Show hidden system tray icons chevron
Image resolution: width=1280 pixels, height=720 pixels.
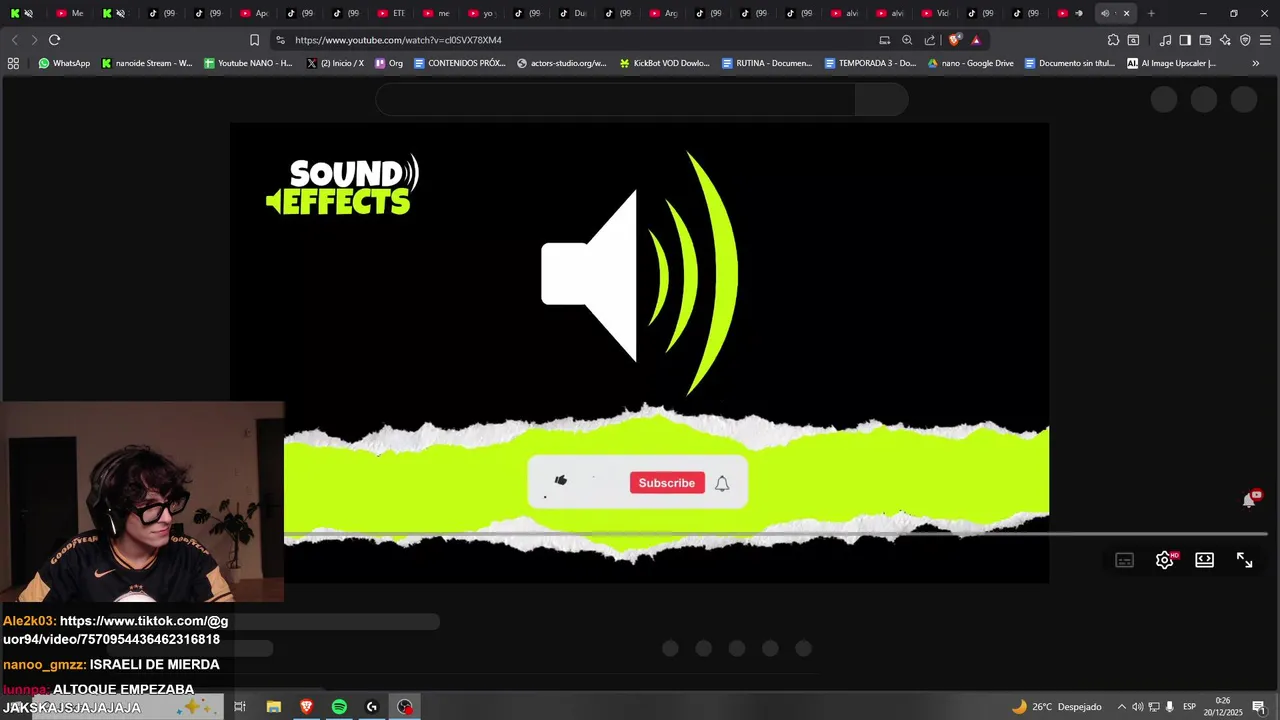[1121, 707]
